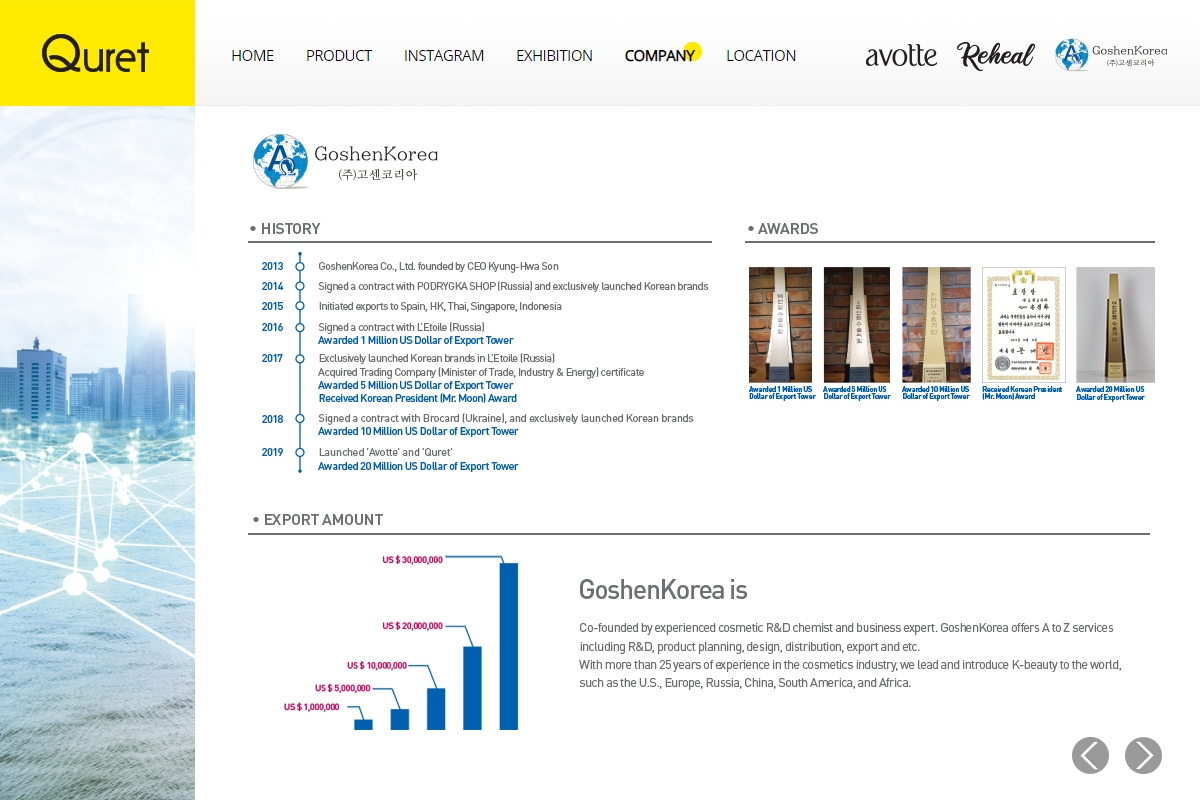1200x800 pixels.
Task: Open the INSTAGRAM menu item
Action: (x=444, y=56)
